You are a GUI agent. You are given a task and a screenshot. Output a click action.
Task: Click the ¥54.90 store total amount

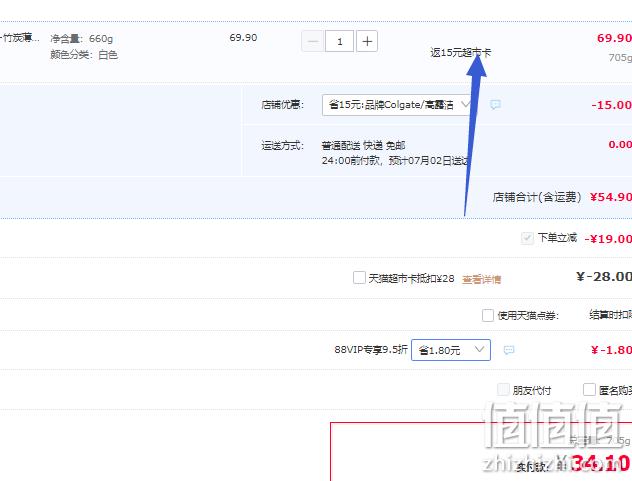click(x=611, y=197)
